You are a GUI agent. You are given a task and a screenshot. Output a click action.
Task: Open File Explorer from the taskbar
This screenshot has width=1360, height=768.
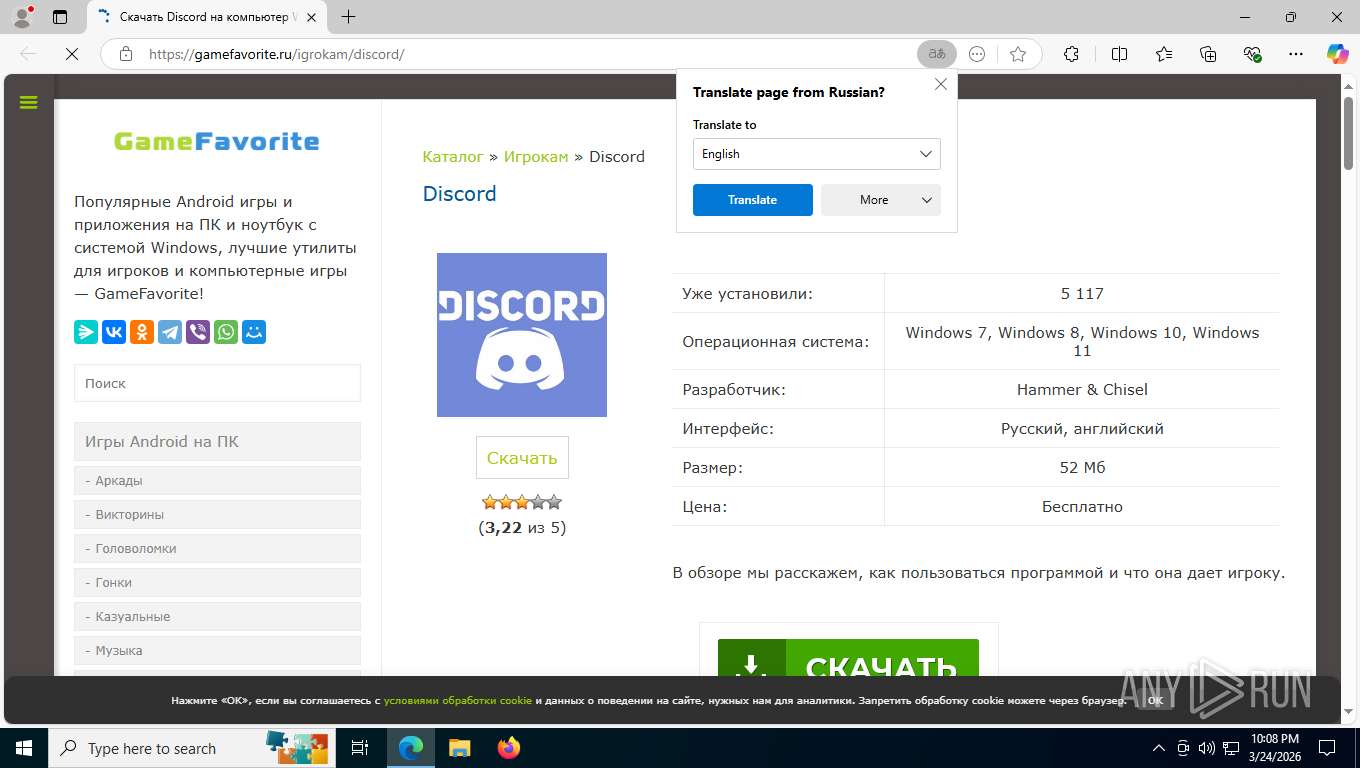459,748
